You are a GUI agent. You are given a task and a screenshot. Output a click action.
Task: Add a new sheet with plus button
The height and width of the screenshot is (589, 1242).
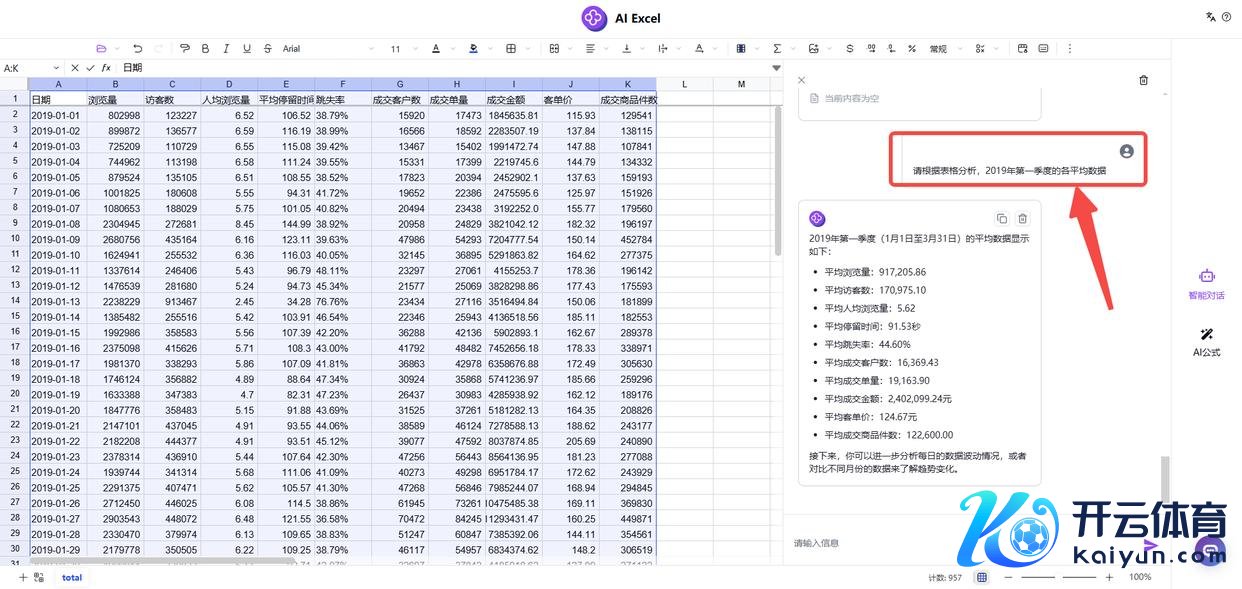click(x=23, y=577)
